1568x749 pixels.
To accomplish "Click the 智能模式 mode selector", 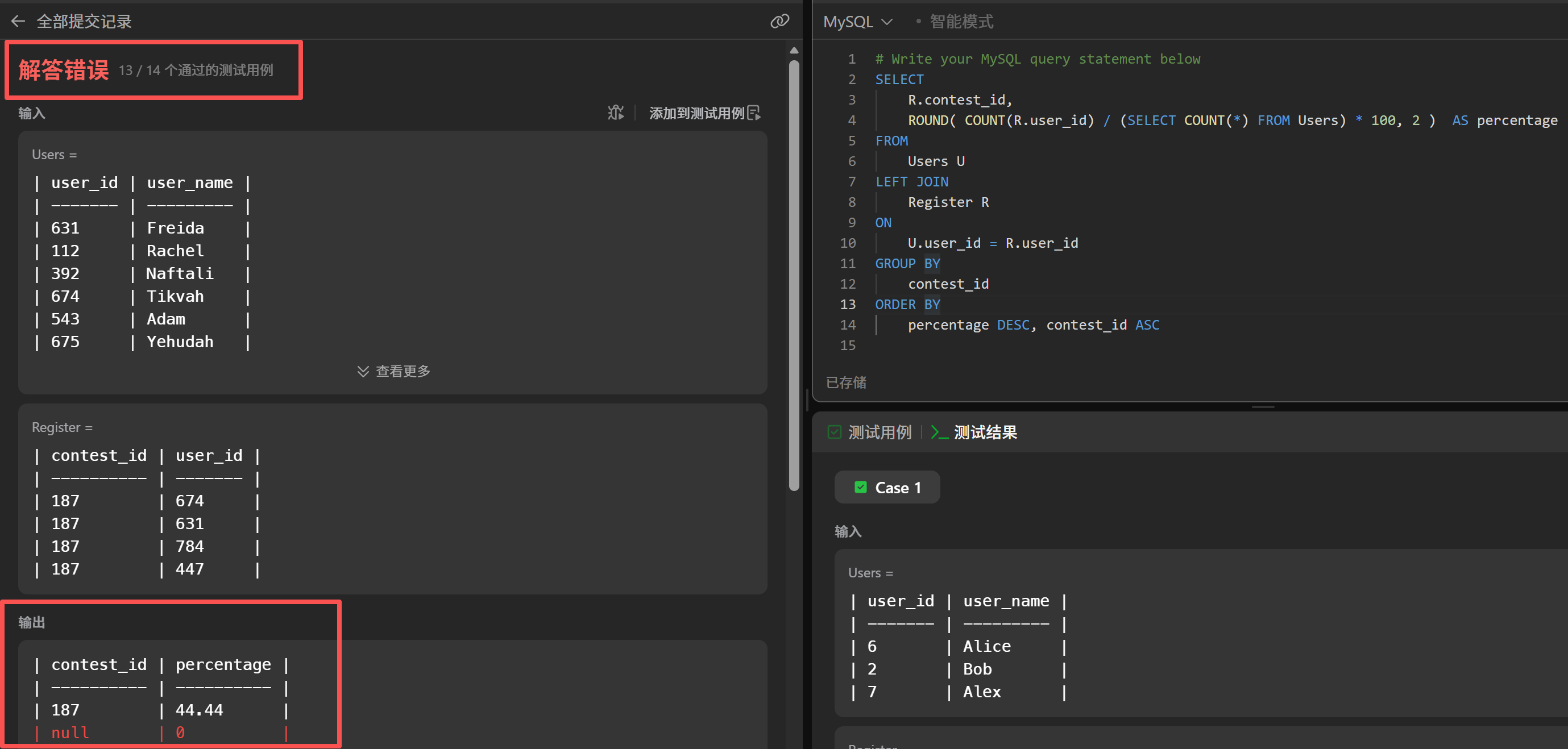I will (960, 22).
